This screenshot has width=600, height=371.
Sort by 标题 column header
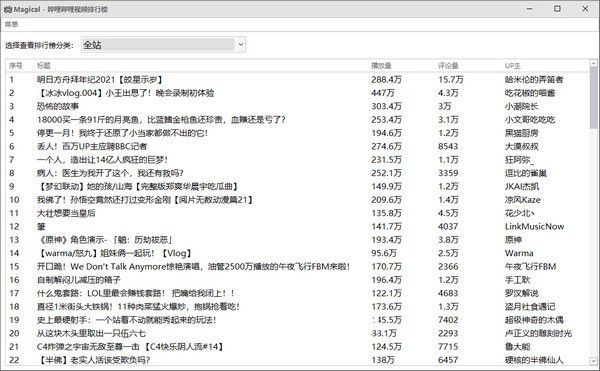pos(44,66)
